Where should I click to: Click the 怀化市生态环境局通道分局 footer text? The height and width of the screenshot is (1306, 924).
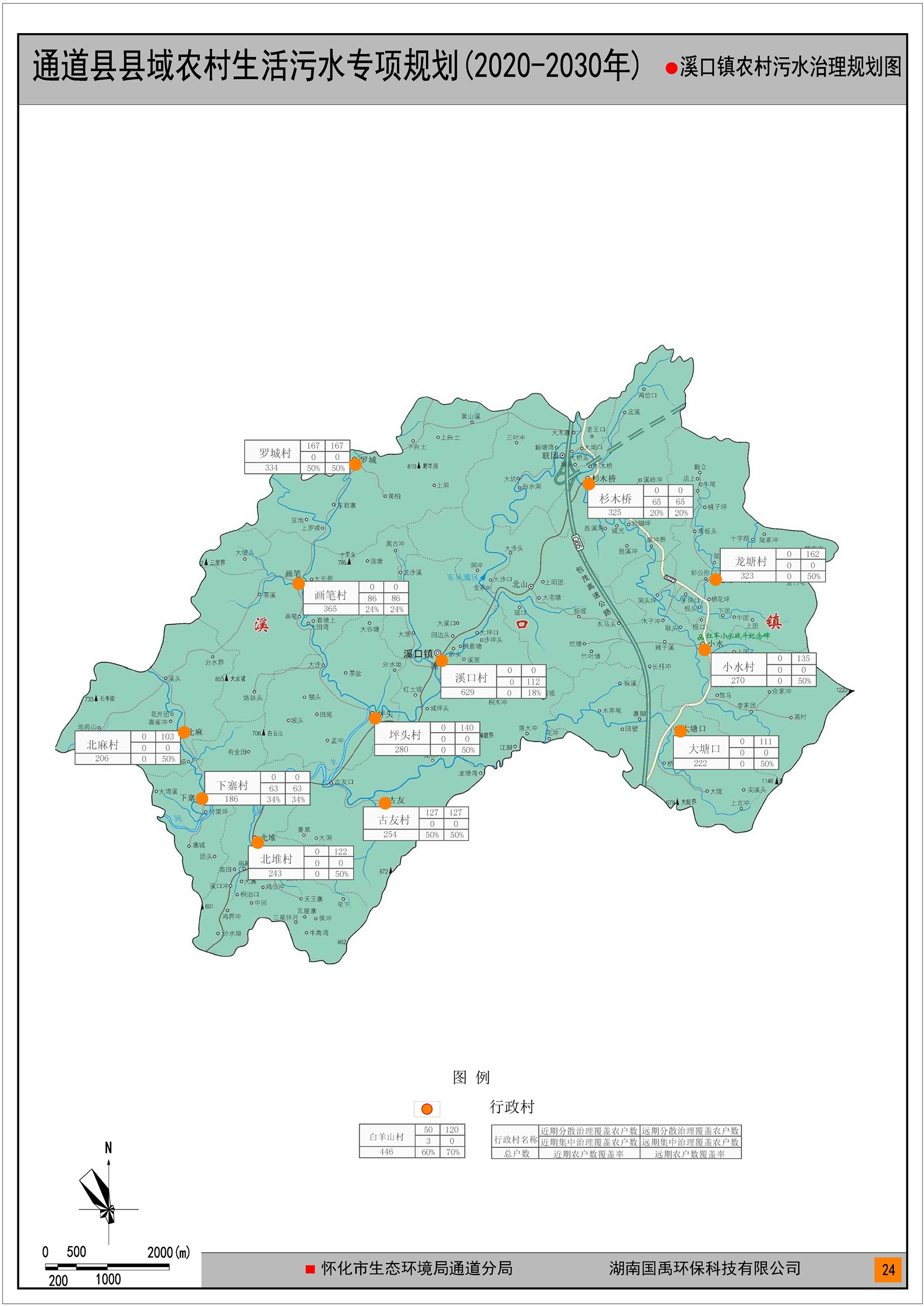click(417, 1268)
